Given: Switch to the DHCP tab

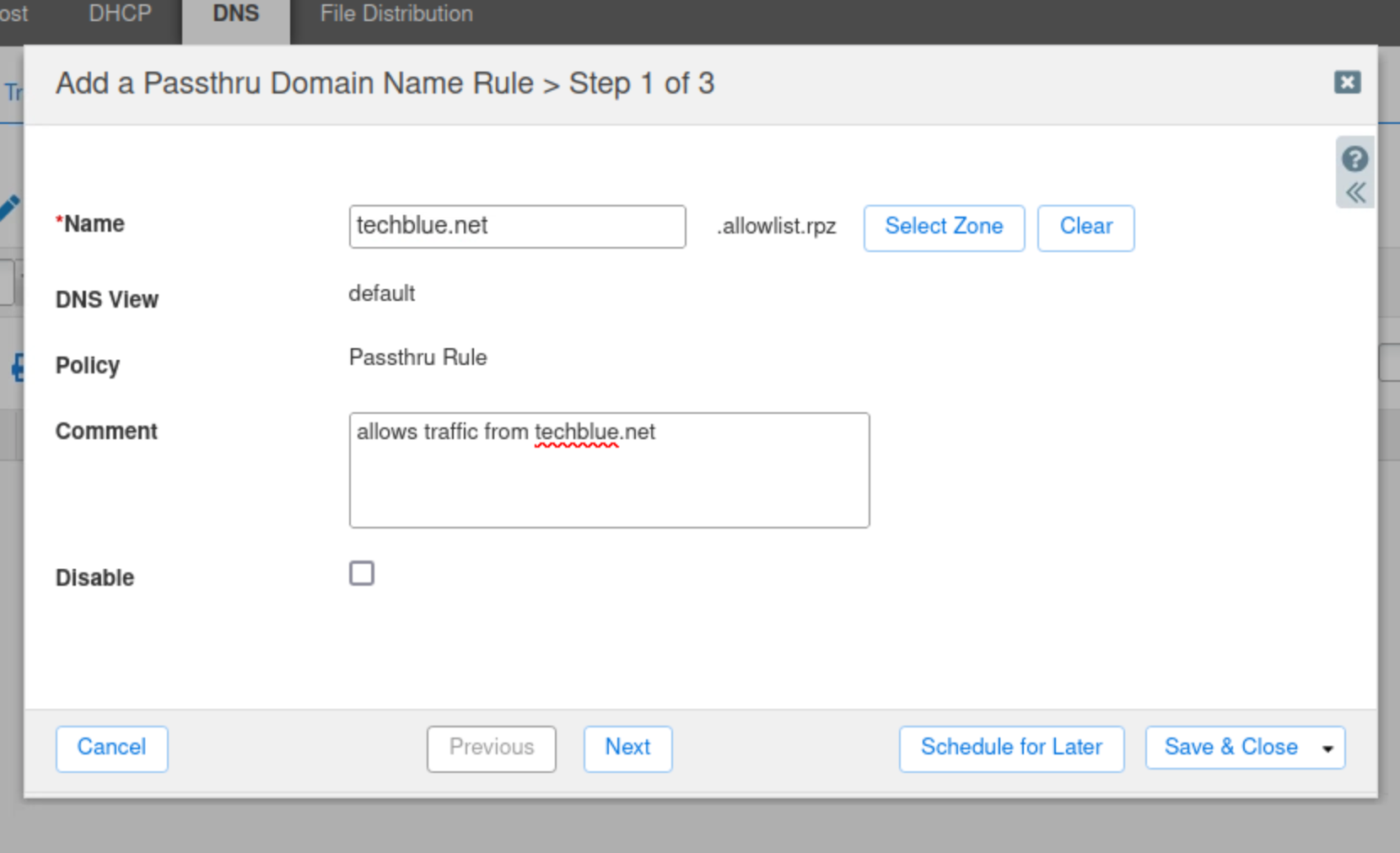Looking at the screenshot, I should 120,14.
